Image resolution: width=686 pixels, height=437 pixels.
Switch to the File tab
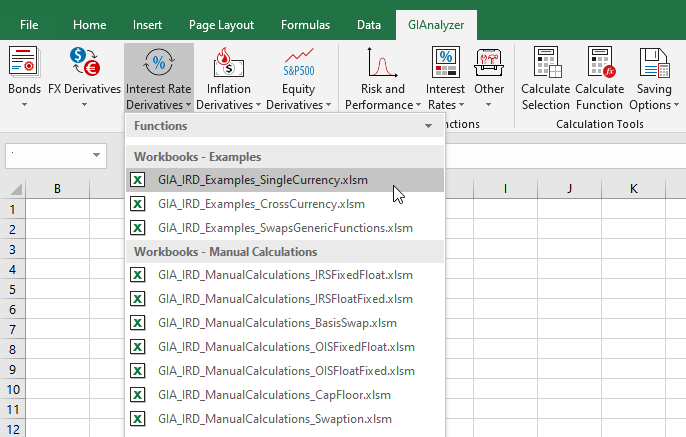point(29,25)
